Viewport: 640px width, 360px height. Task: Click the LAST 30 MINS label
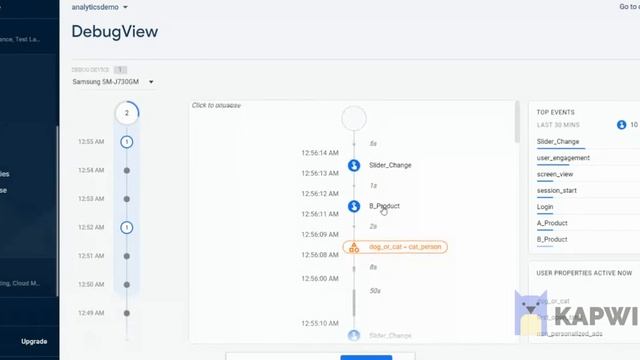coord(558,125)
